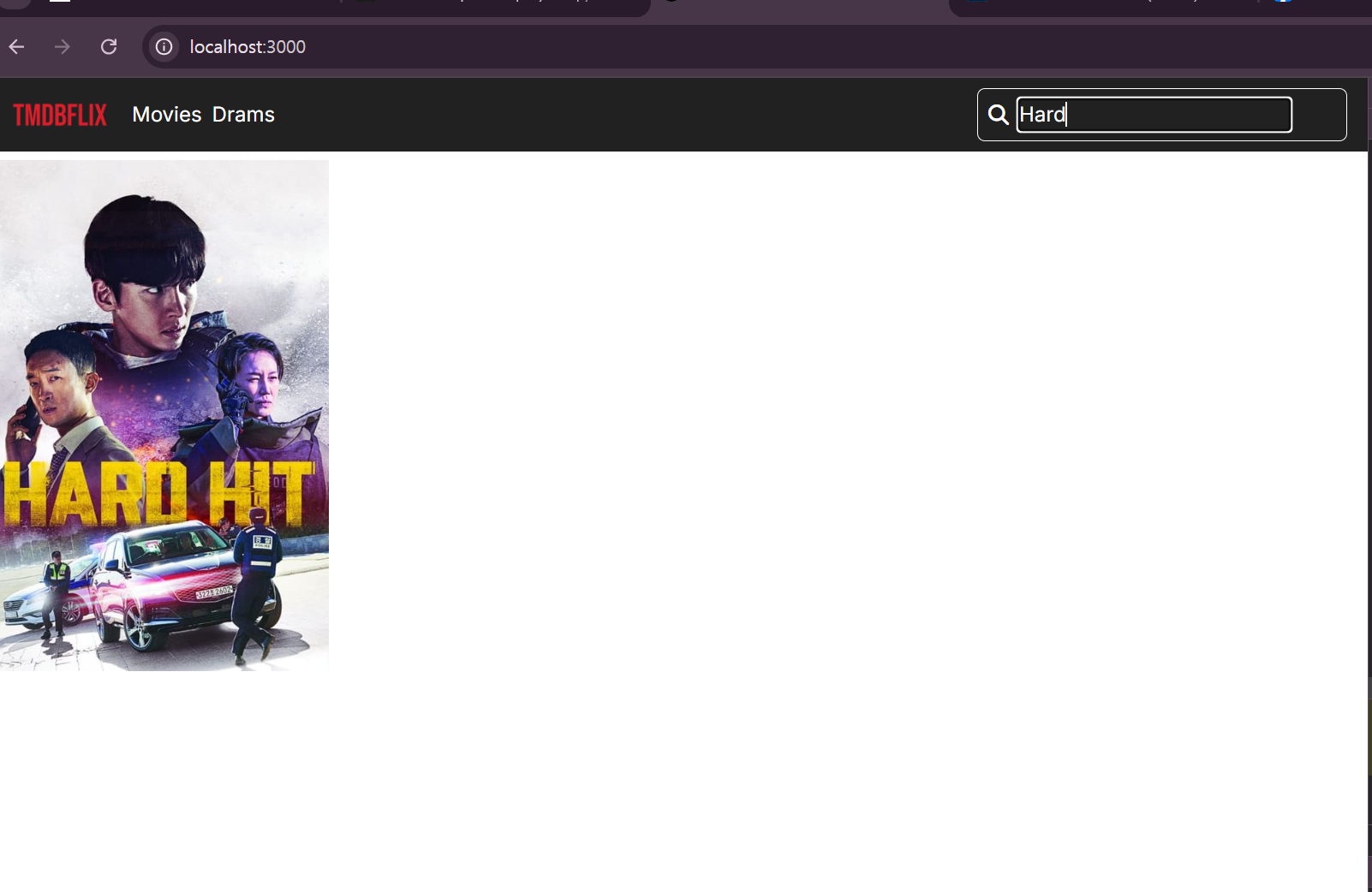Click the magnifying glass search icon

pos(998,115)
